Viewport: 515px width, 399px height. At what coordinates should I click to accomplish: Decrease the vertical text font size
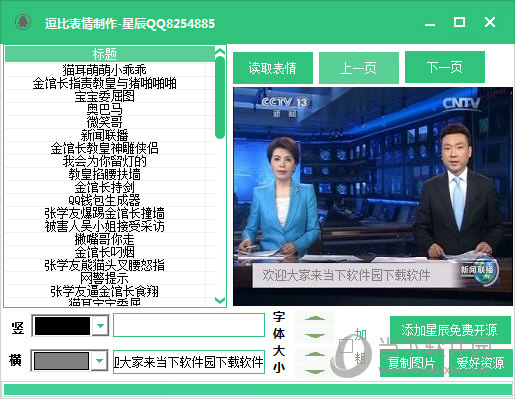tap(315, 335)
